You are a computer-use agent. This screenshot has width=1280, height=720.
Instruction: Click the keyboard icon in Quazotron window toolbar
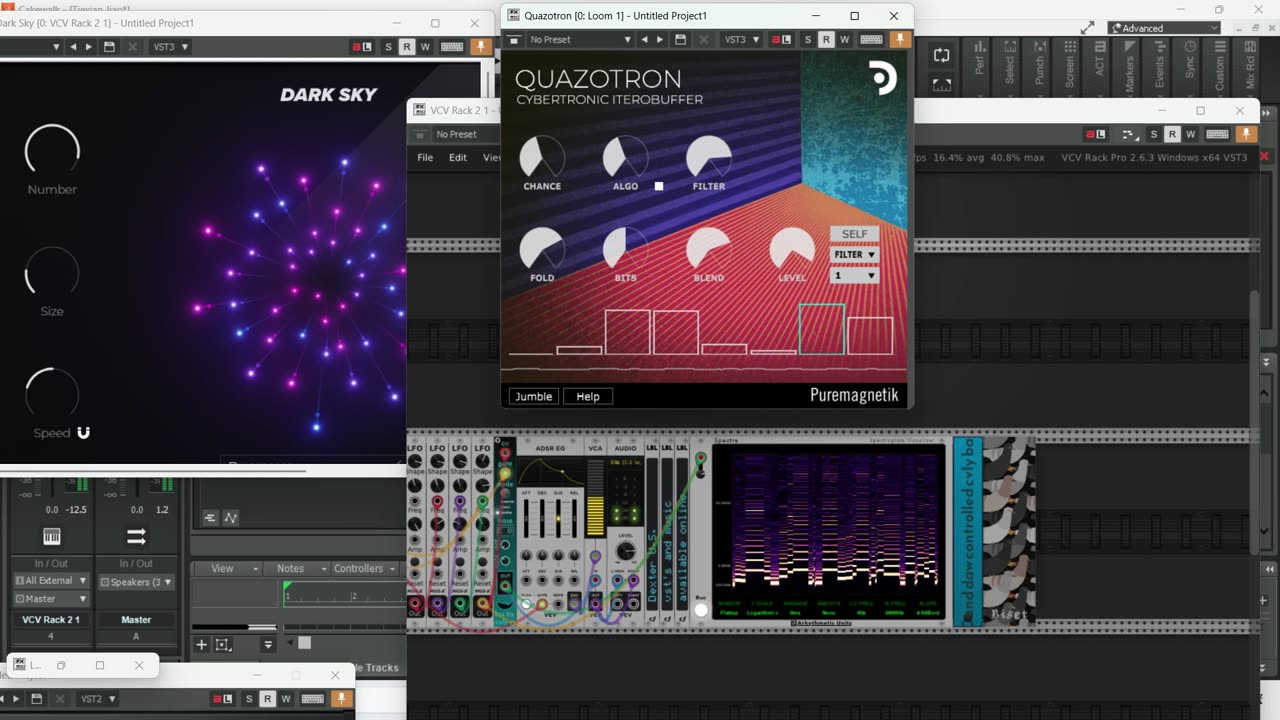[x=871, y=40]
